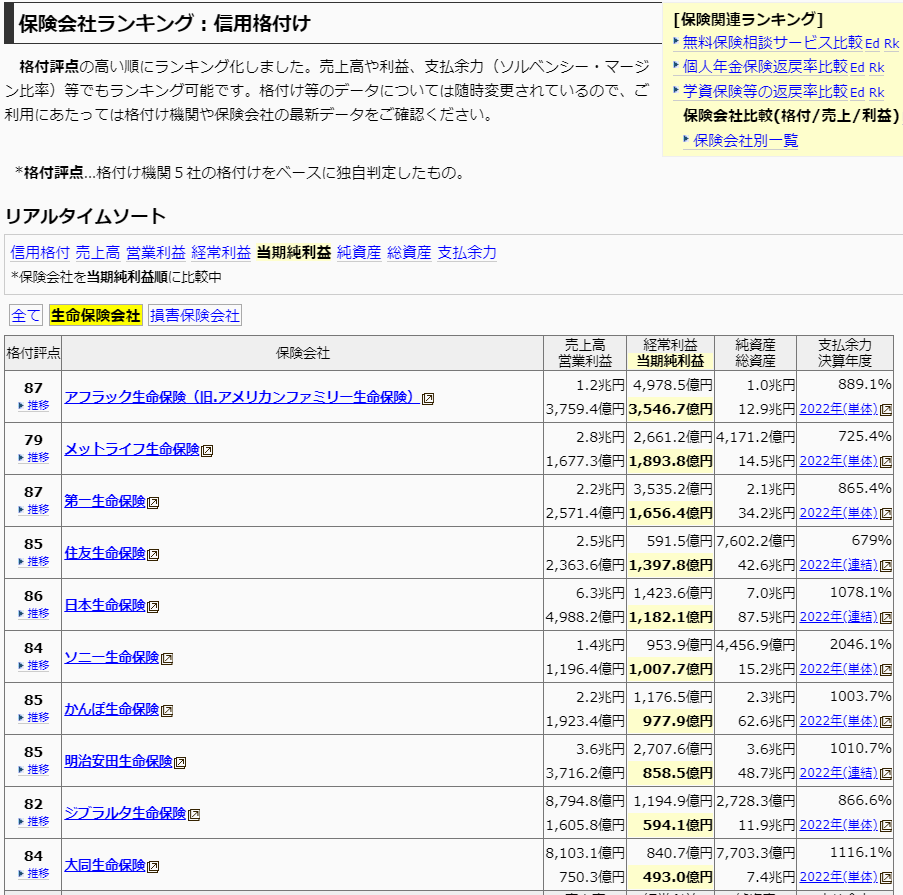Click icon after 2022年(単体) in 第一生命 row
This screenshot has width=903, height=895.
[886, 514]
